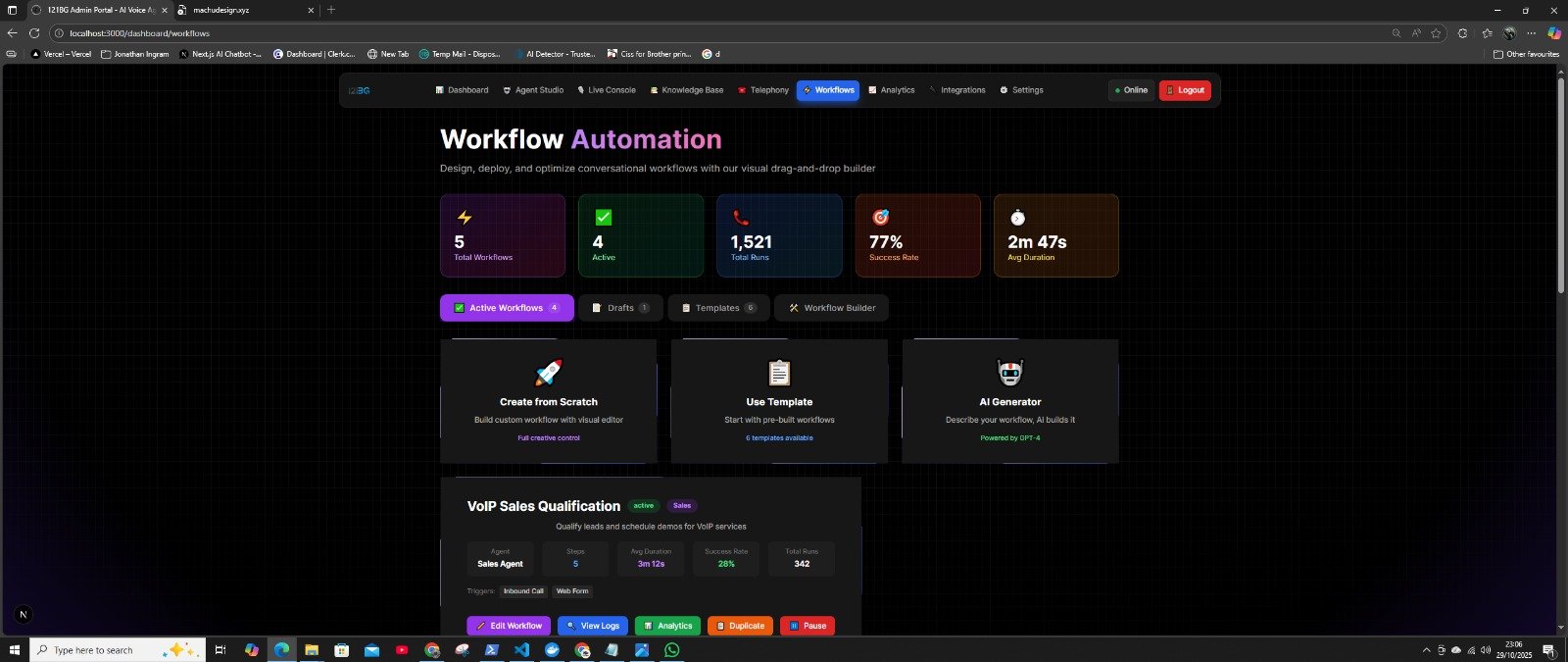
Task: Open Agent Studio in the navbar
Action: (533, 90)
